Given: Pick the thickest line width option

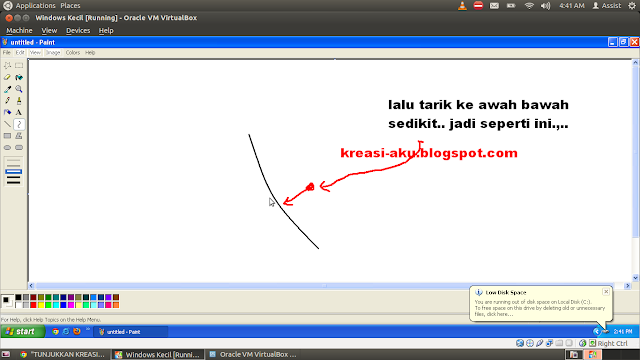Looking at the screenshot, I should (13, 182).
